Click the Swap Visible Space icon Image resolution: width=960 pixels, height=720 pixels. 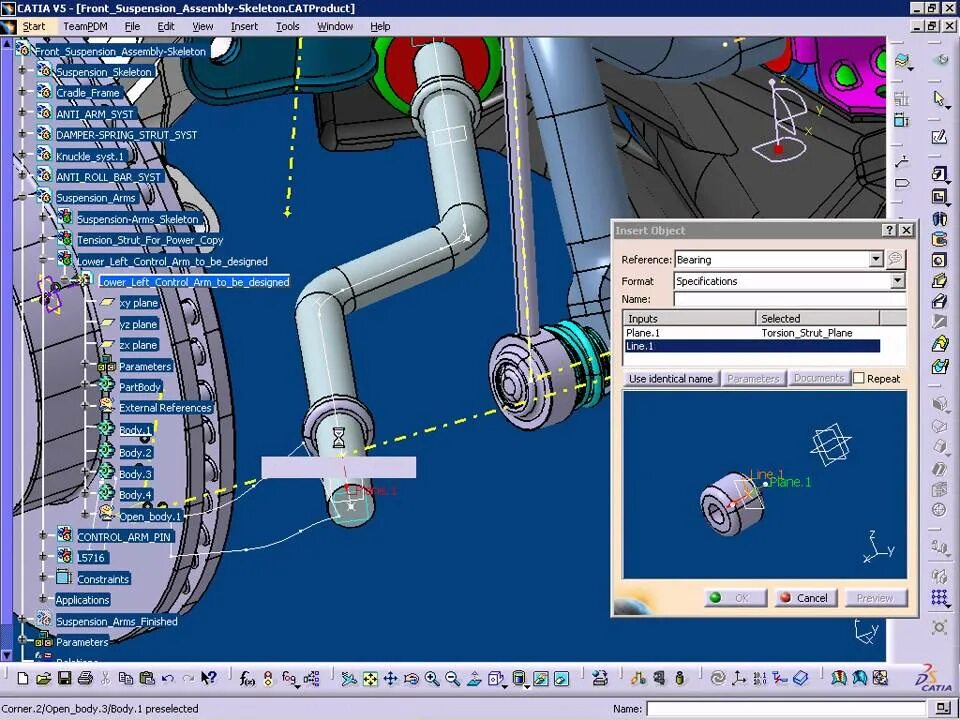pyautogui.click(x=561, y=678)
